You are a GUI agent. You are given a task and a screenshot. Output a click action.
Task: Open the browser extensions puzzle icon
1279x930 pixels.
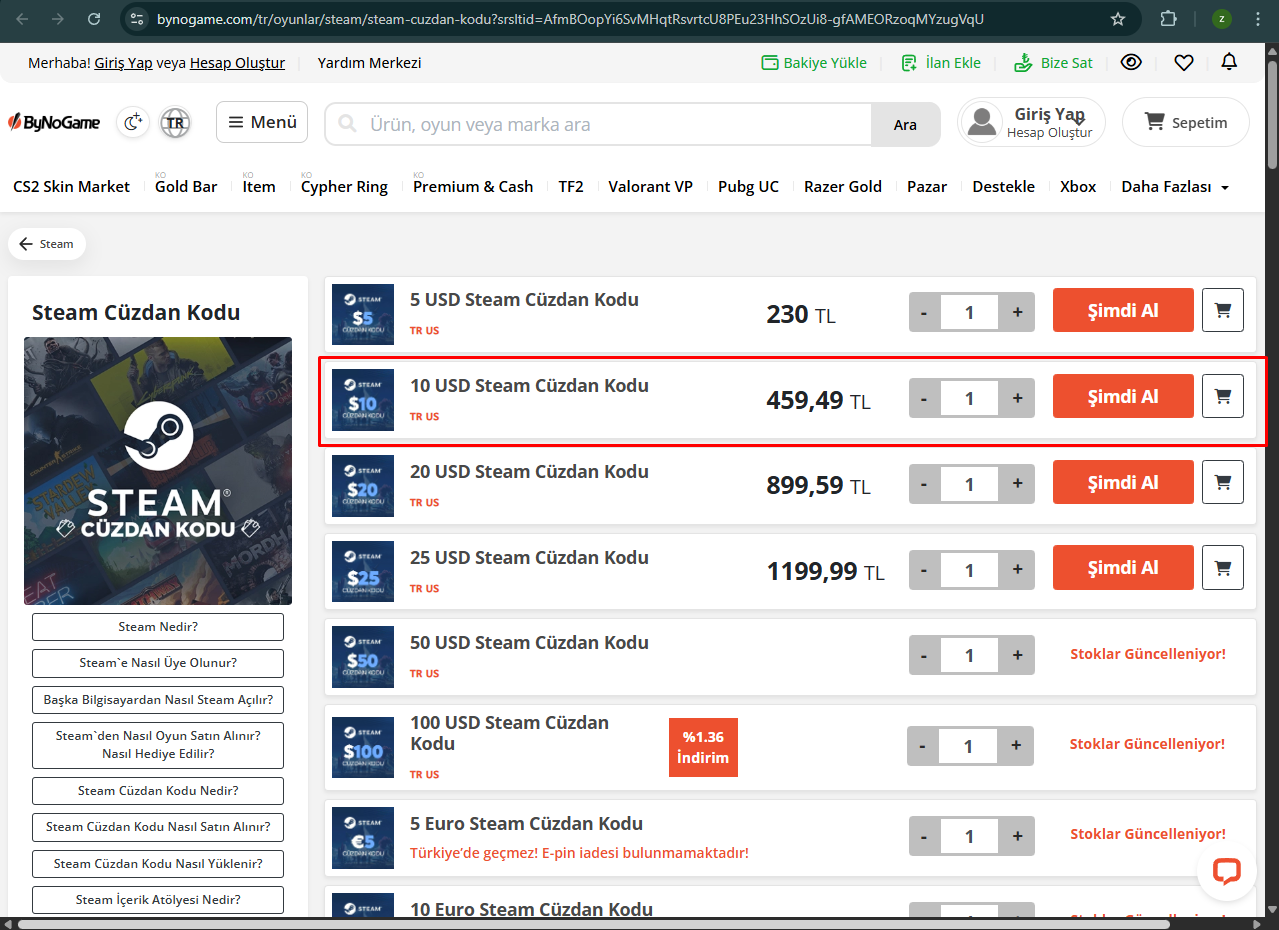point(1168,19)
